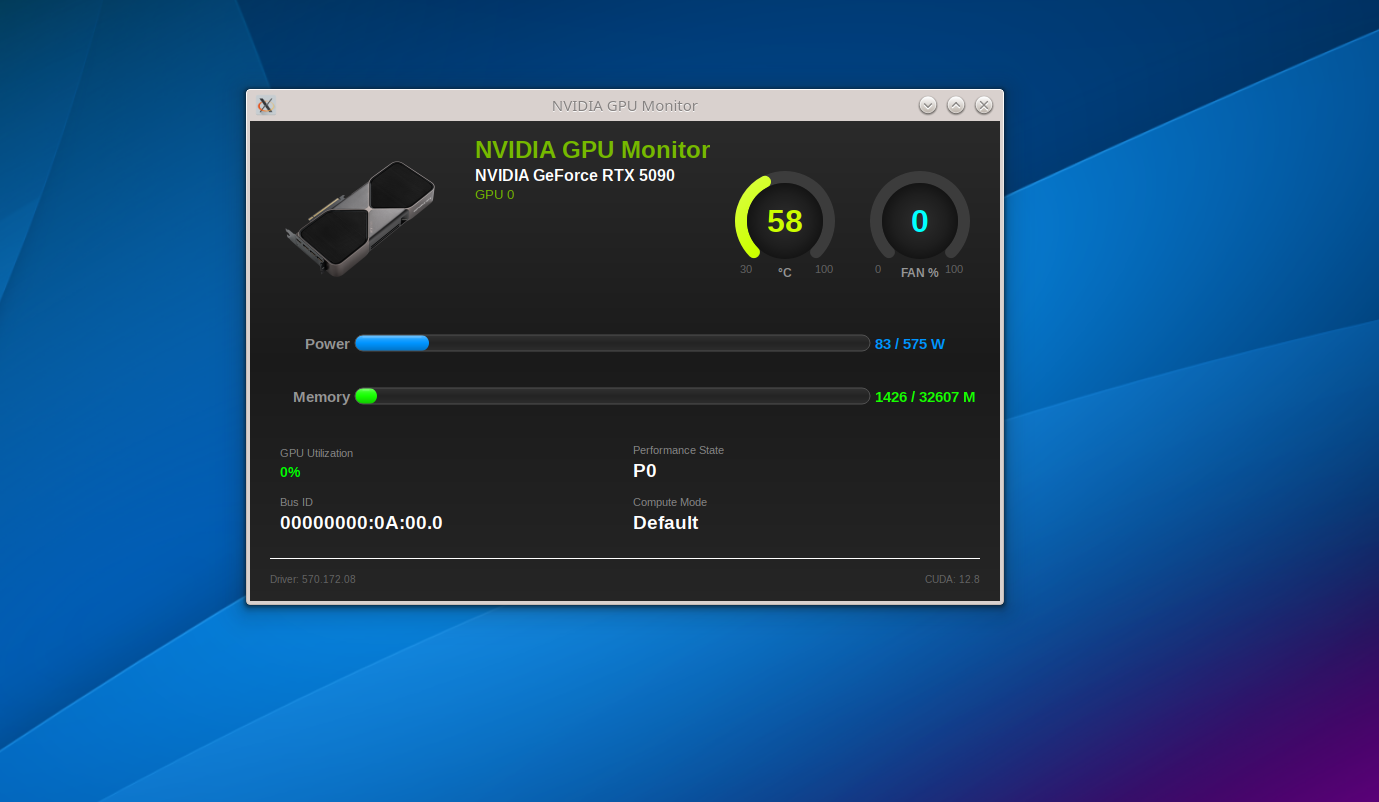Click the Power label
Viewport: 1379px width, 802px height.
pos(327,344)
